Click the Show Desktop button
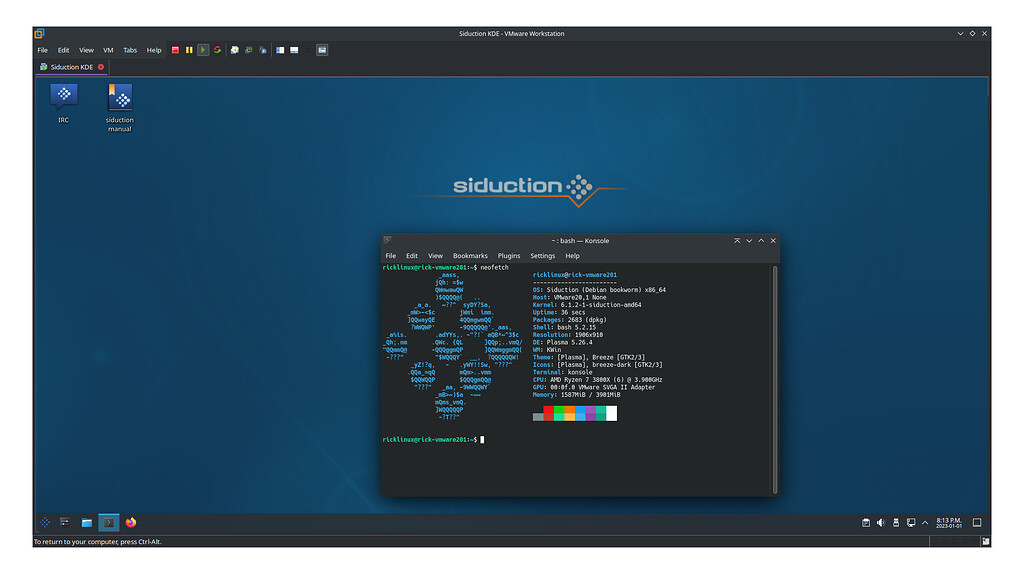This screenshot has width=1024, height=586. (976, 522)
